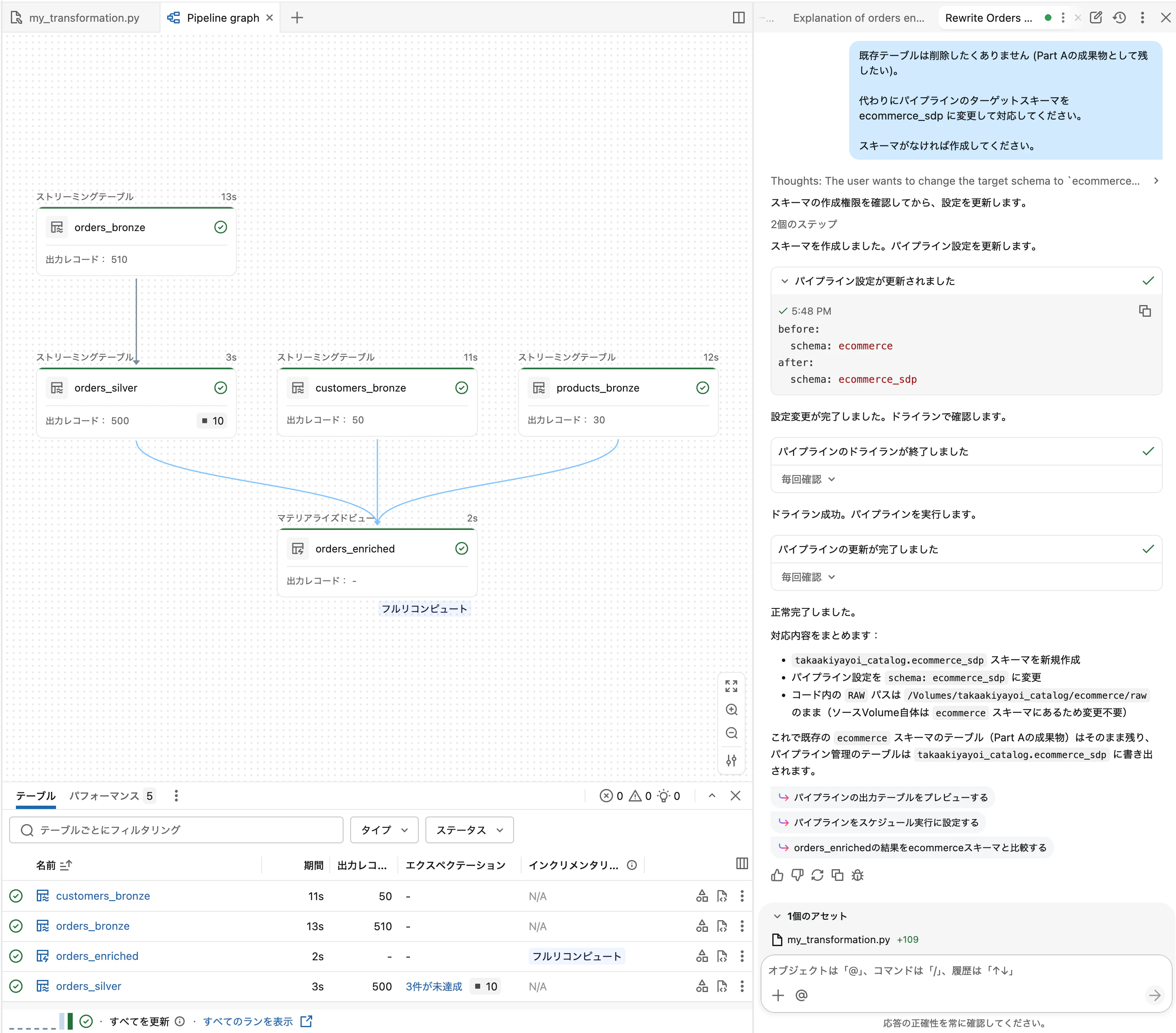Collapse the bottom tables panel
1176x1033 pixels.
coord(712,796)
